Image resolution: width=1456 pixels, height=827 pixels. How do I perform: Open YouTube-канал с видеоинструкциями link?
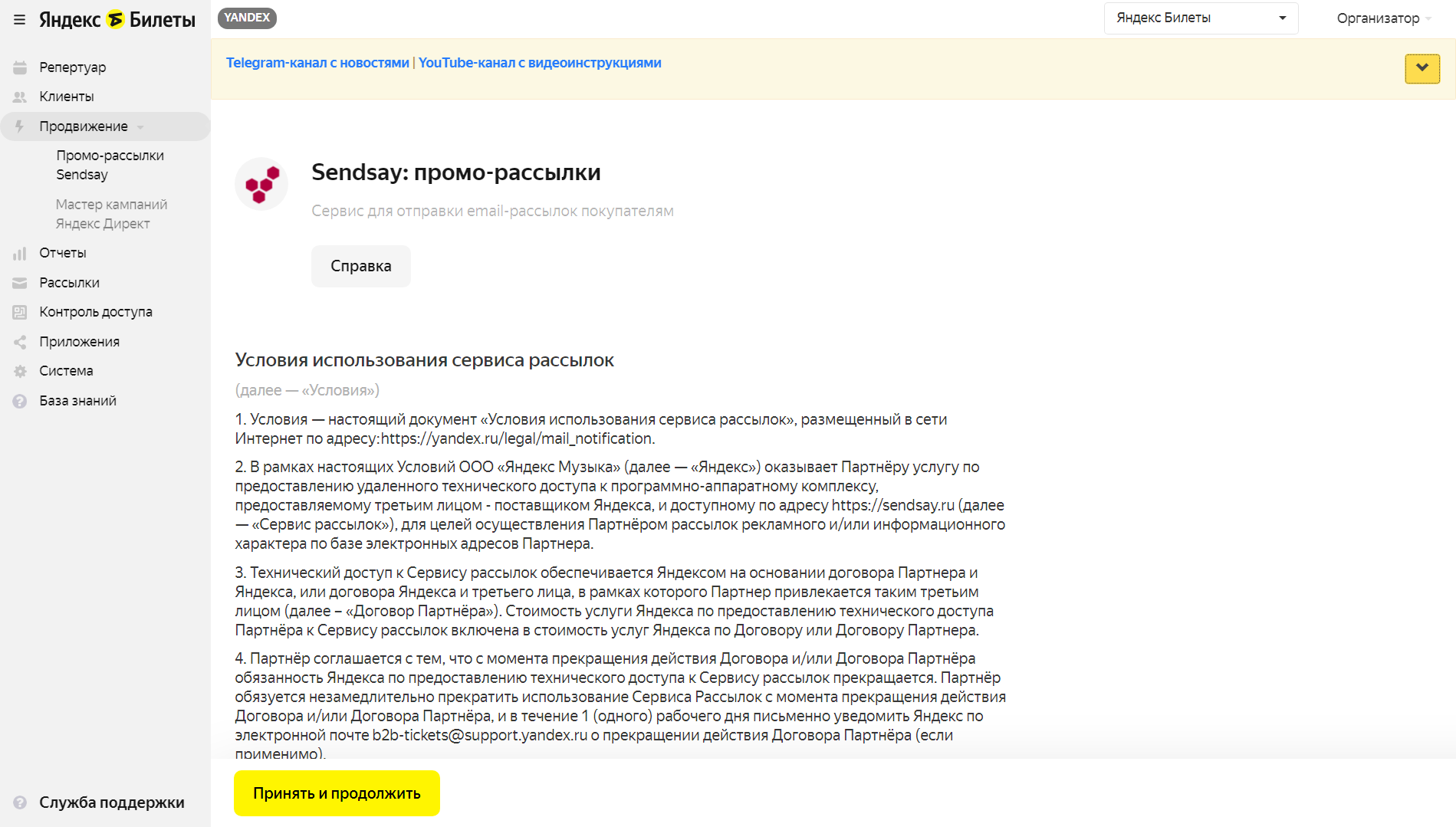(540, 63)
